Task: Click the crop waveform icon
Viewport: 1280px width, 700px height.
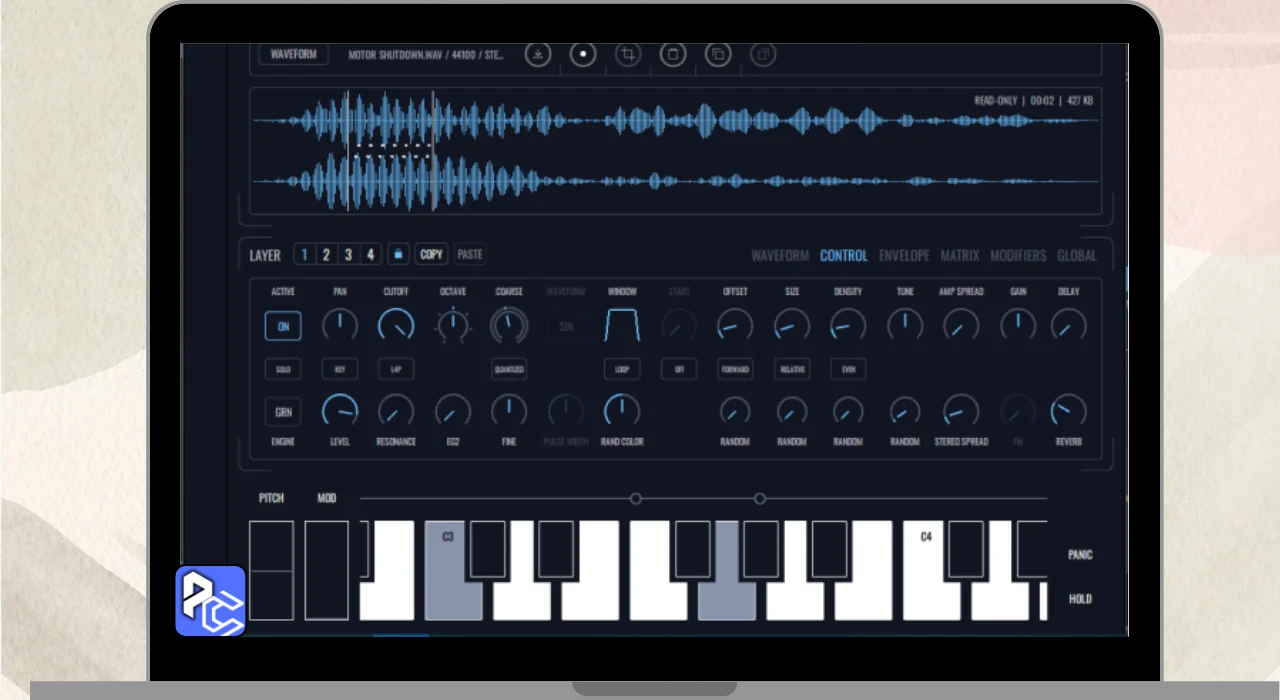Action: (x=628, y=55)
